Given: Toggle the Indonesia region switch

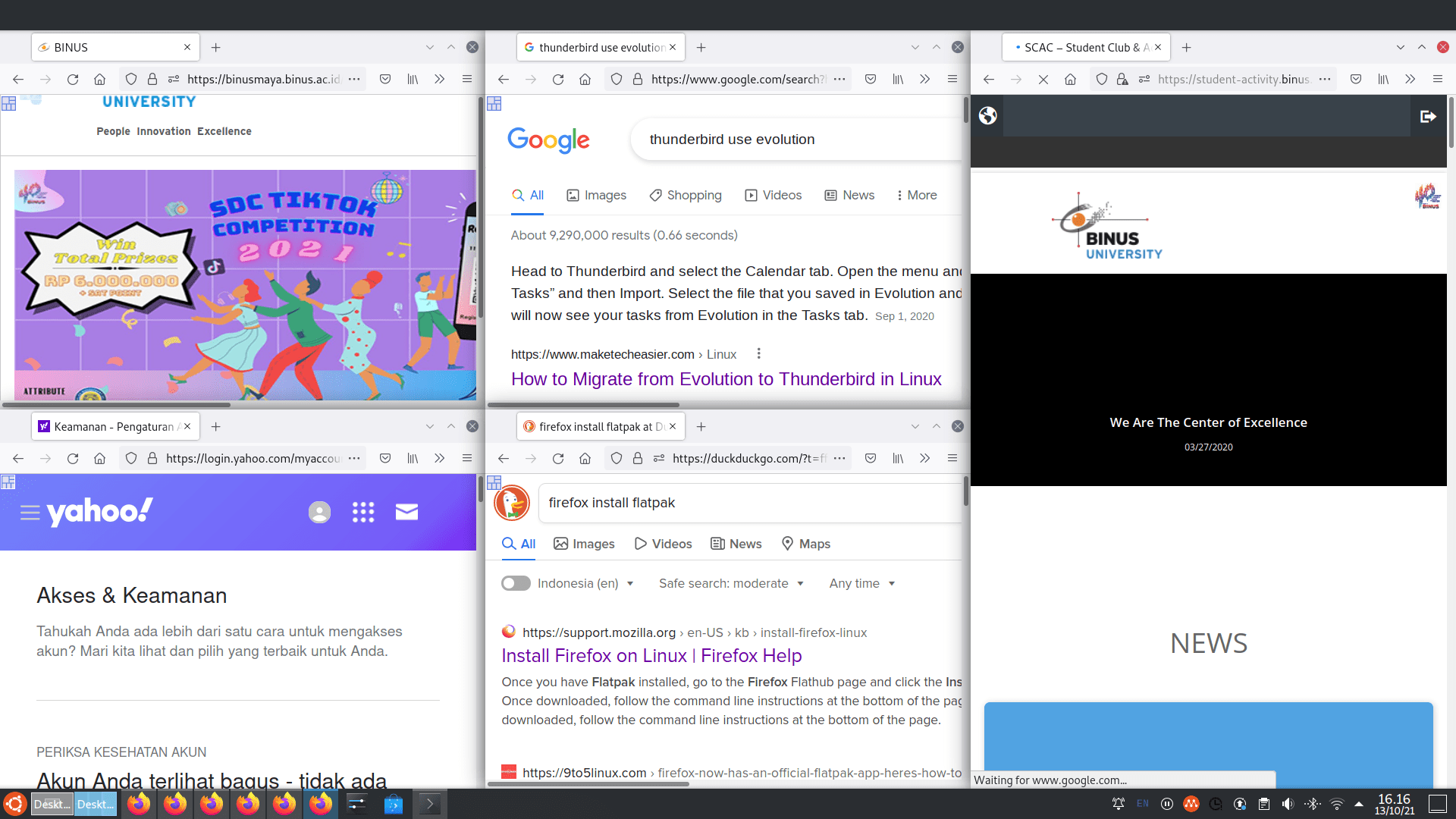Looking at the screenshot, I should pyautogui.click(x=516, y=583).
